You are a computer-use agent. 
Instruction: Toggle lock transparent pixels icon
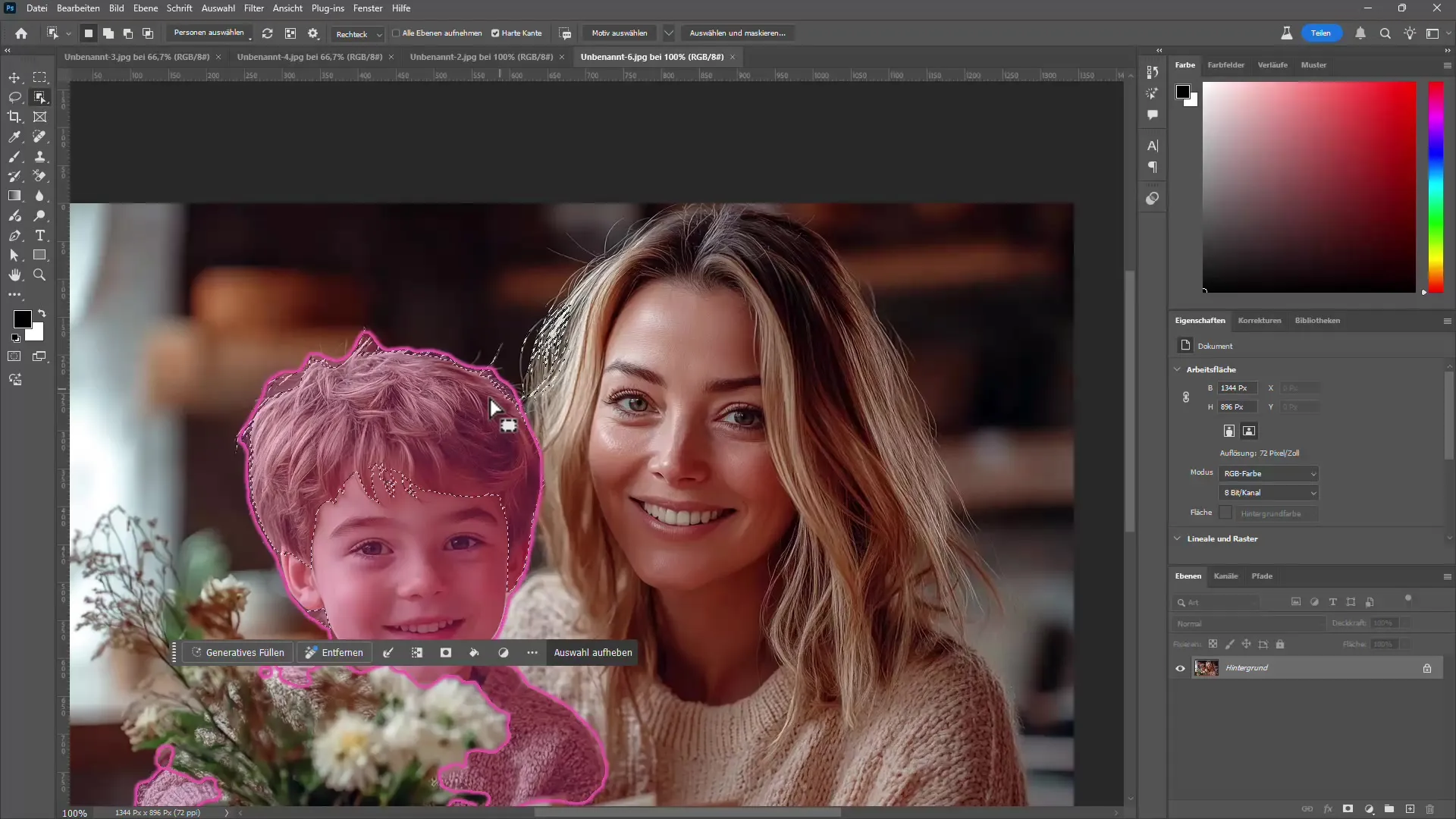(1213, 645)
